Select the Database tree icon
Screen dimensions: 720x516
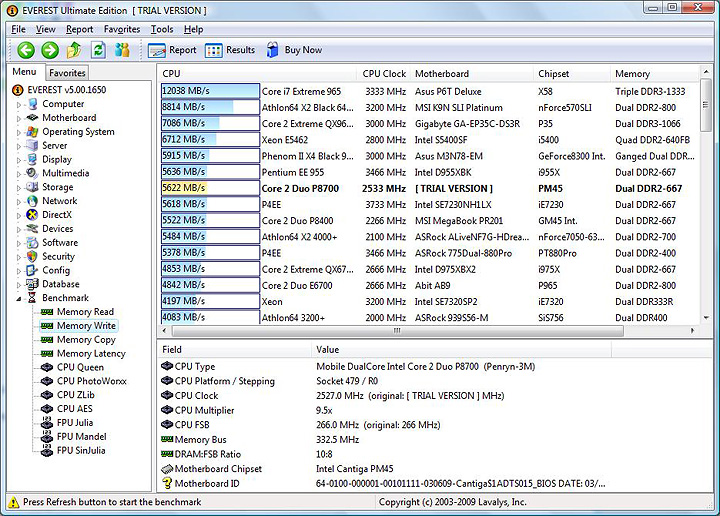point(32,284)
